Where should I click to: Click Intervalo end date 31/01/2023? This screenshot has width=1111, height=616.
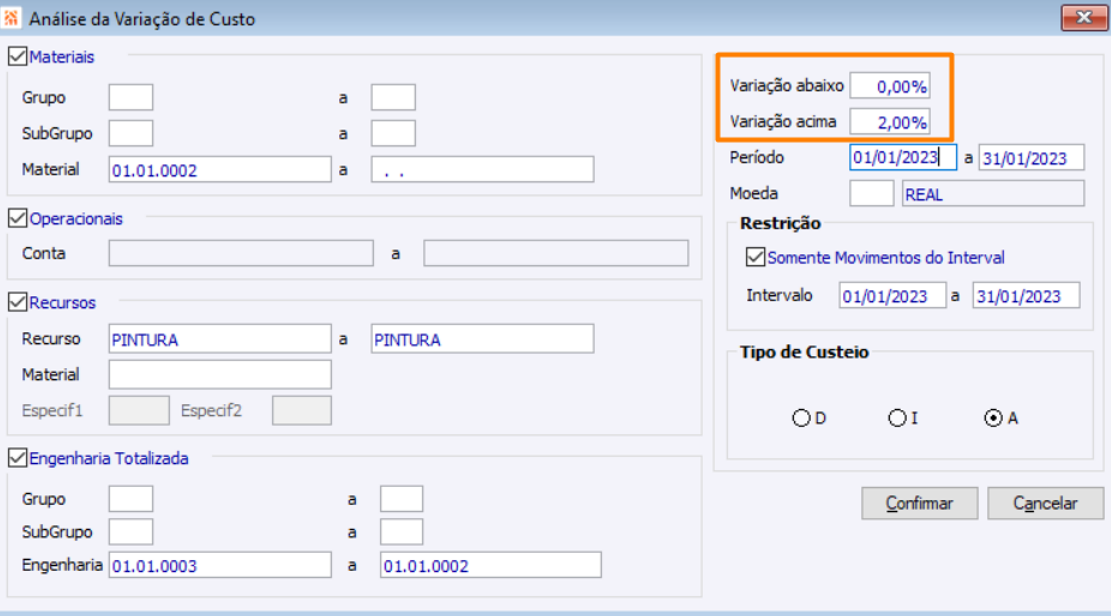point(1027,296)
